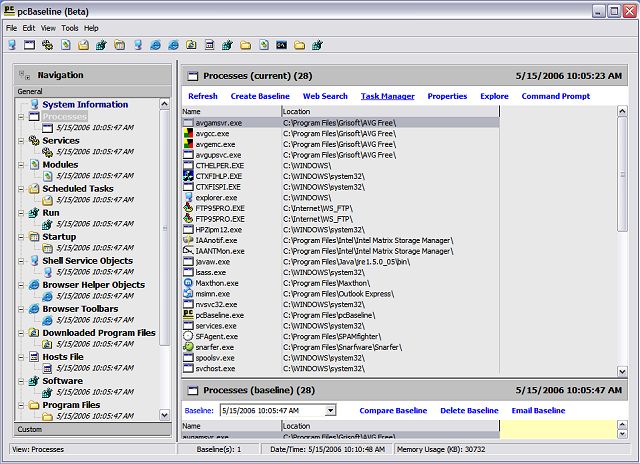Collapse the Services tree node
This screenshot has height=464, width=640.
click(21, 141)
